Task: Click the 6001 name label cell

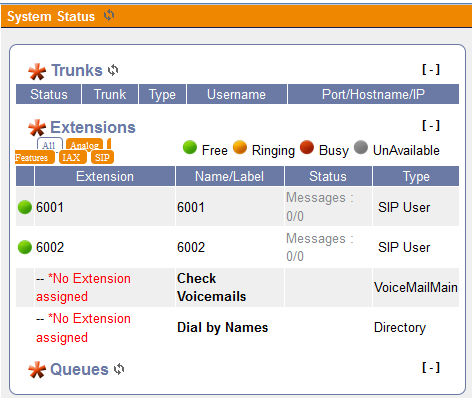Action: 230,207
